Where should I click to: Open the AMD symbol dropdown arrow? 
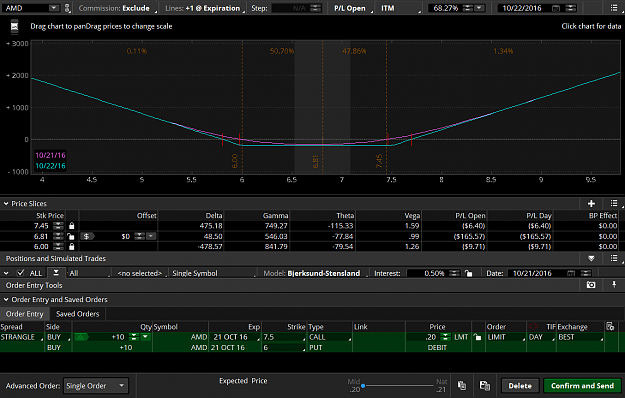point(54,8)
